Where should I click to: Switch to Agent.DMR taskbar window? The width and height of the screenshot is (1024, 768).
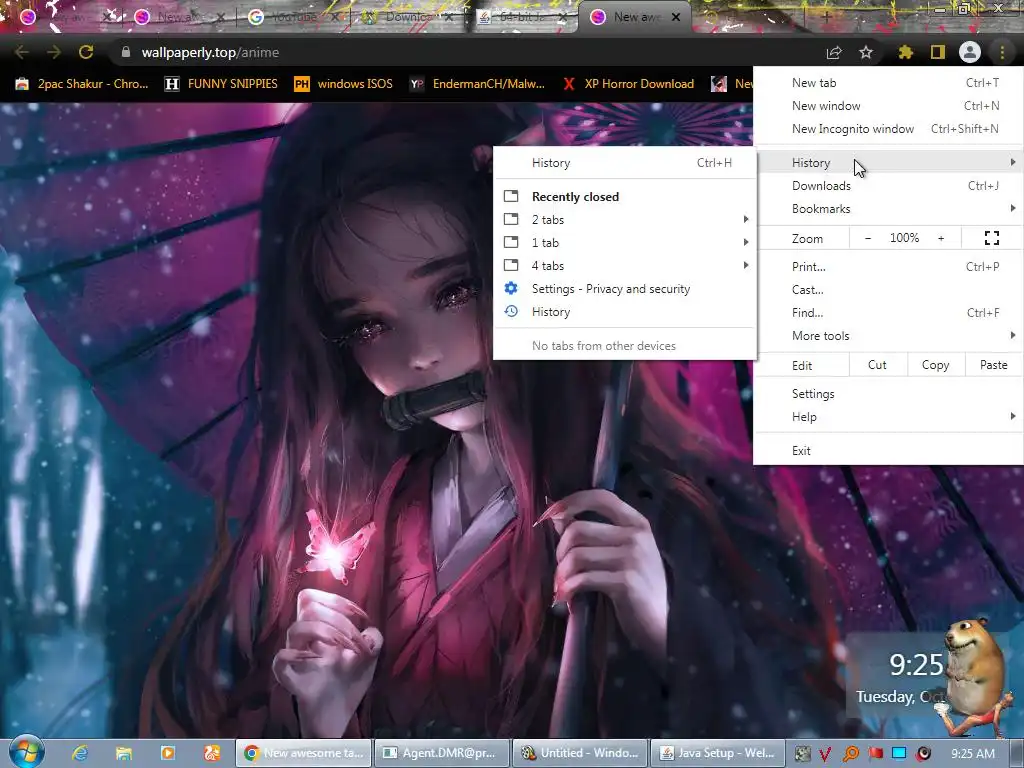pyautogui.click(x=441, y=753)
